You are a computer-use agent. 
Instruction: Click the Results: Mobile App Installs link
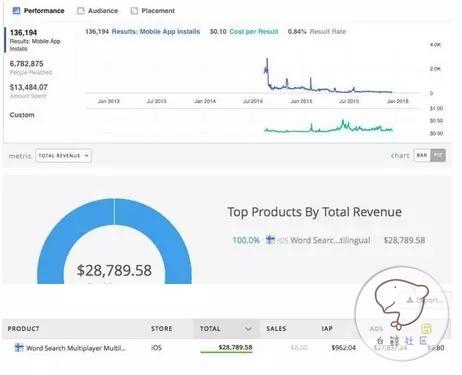156,32
